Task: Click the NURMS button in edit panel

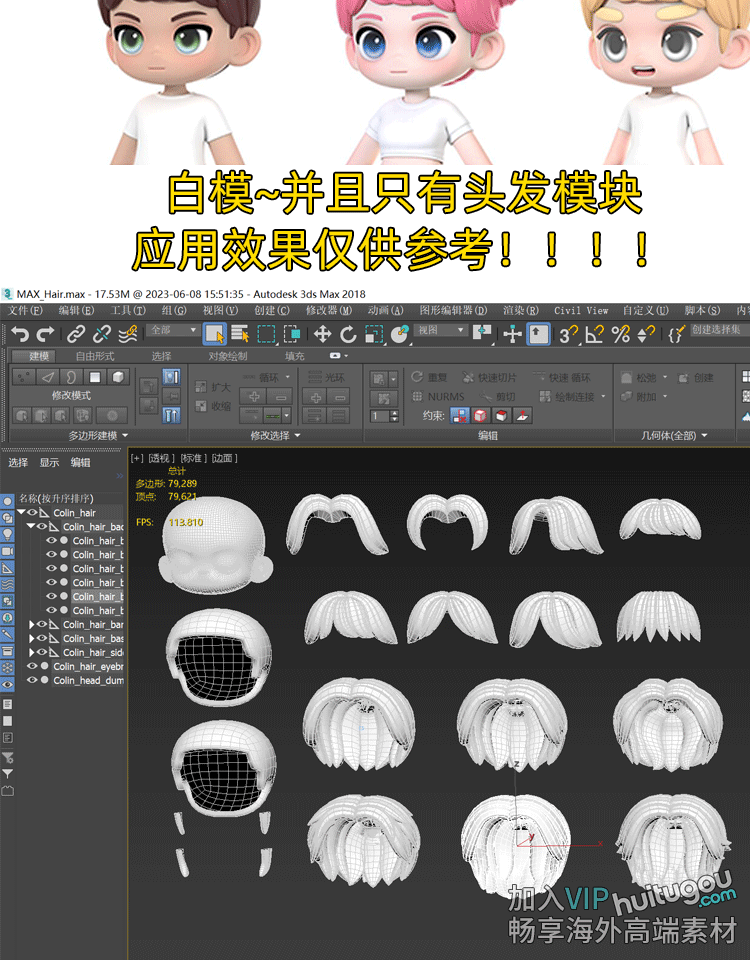Action: pyautogui.click(x=438, y=397)
